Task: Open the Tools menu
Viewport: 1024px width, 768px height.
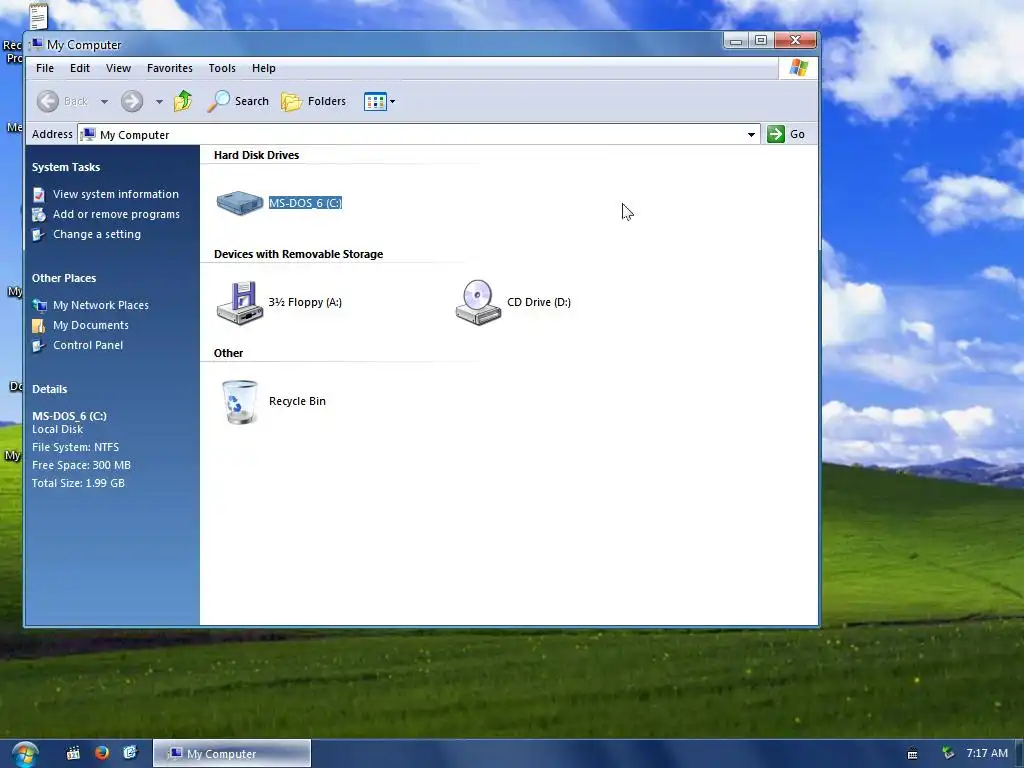Action: pos(222,68)
